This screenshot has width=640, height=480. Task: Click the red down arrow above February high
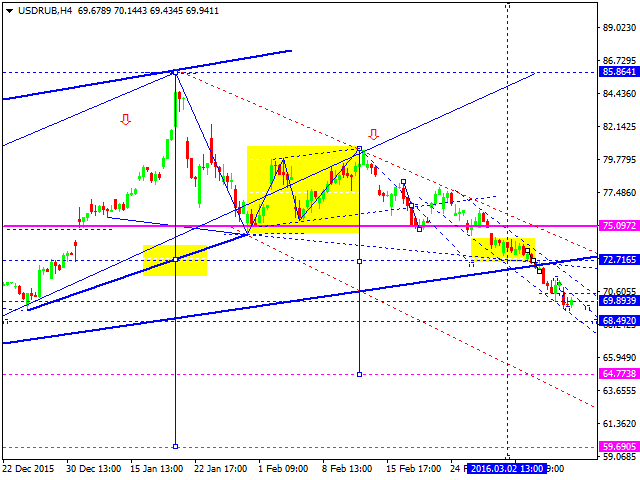(373, 134)
